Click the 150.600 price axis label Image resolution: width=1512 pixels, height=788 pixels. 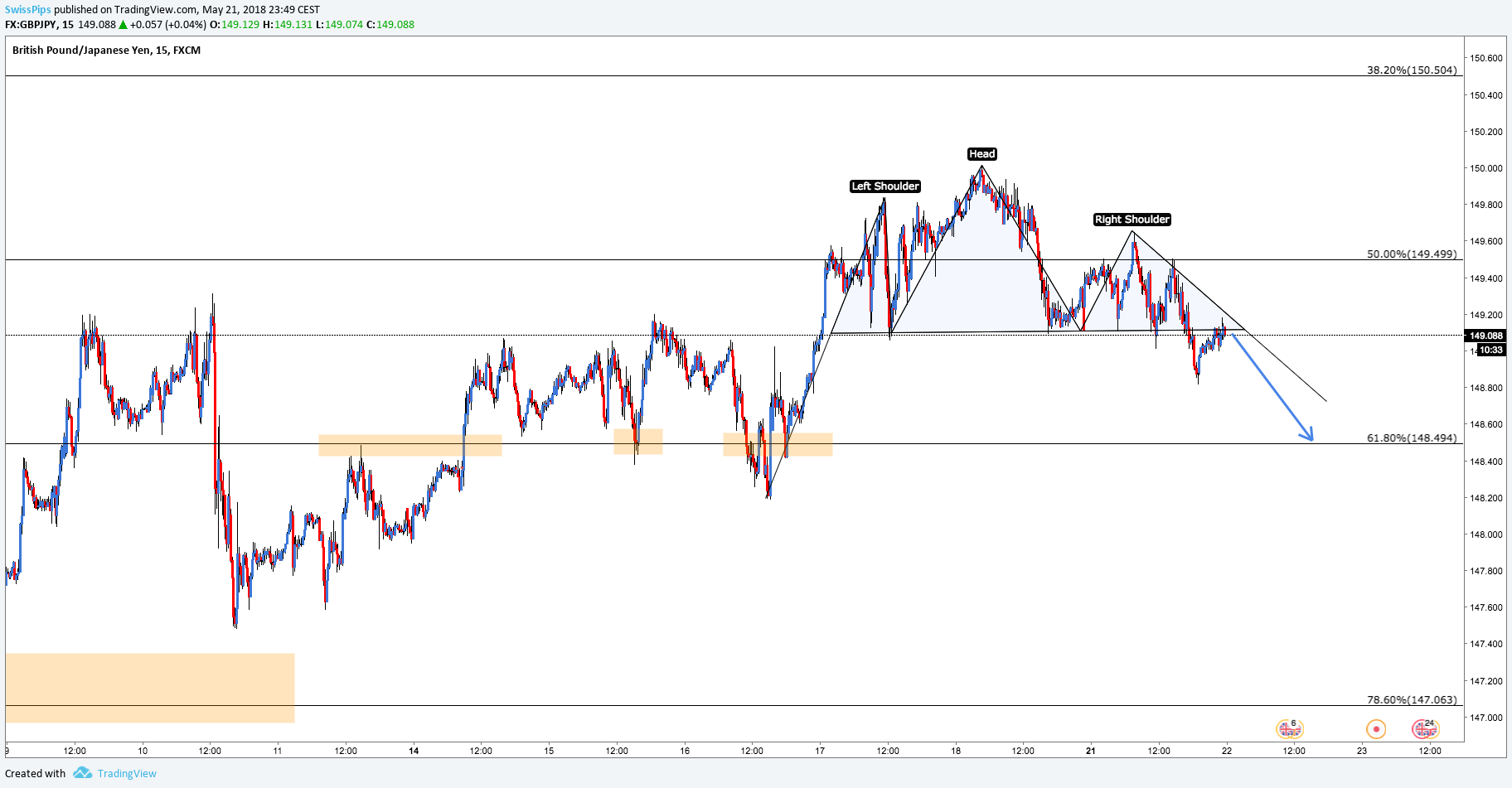1486,58
